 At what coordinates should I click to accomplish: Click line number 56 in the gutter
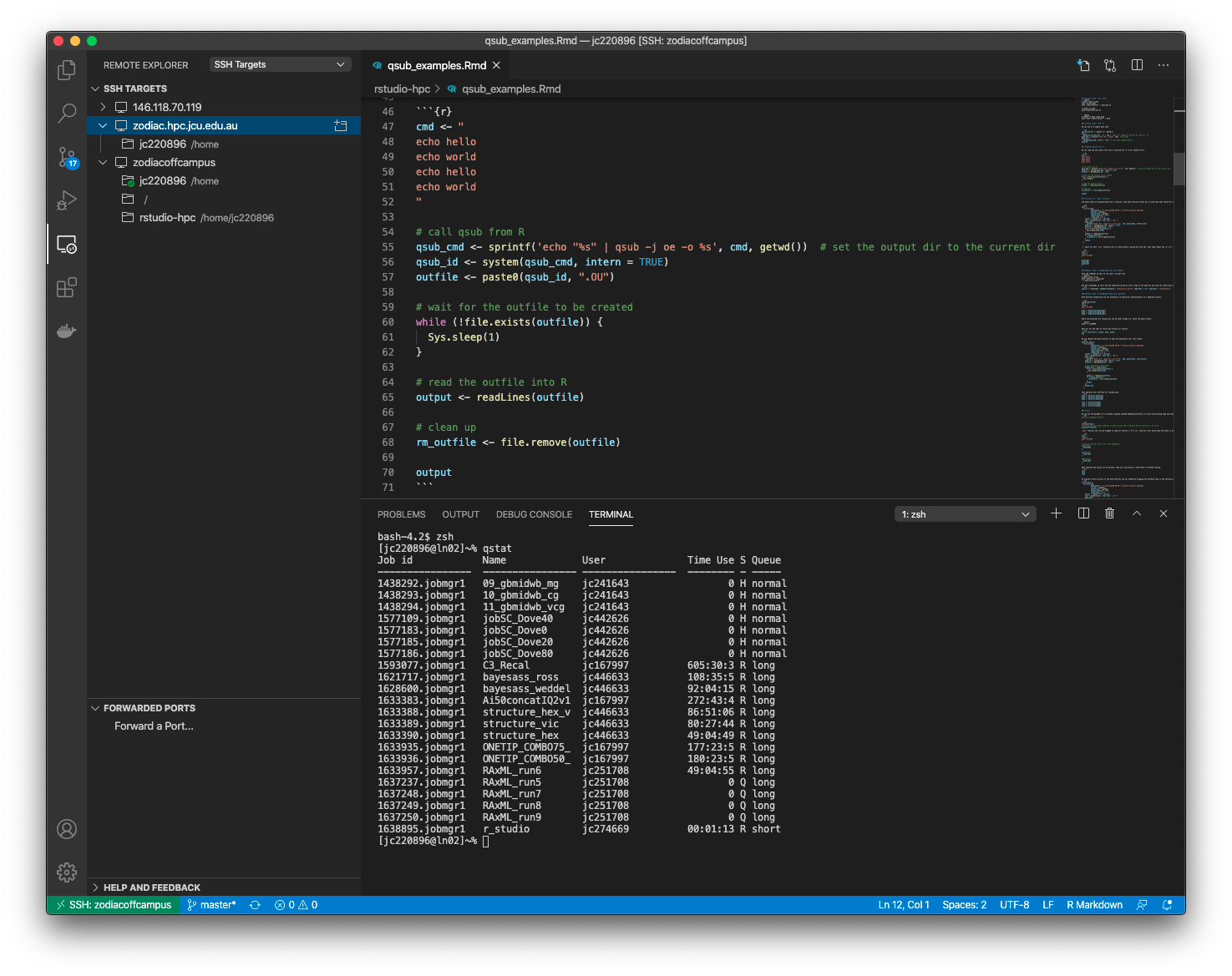pos(388,262)
